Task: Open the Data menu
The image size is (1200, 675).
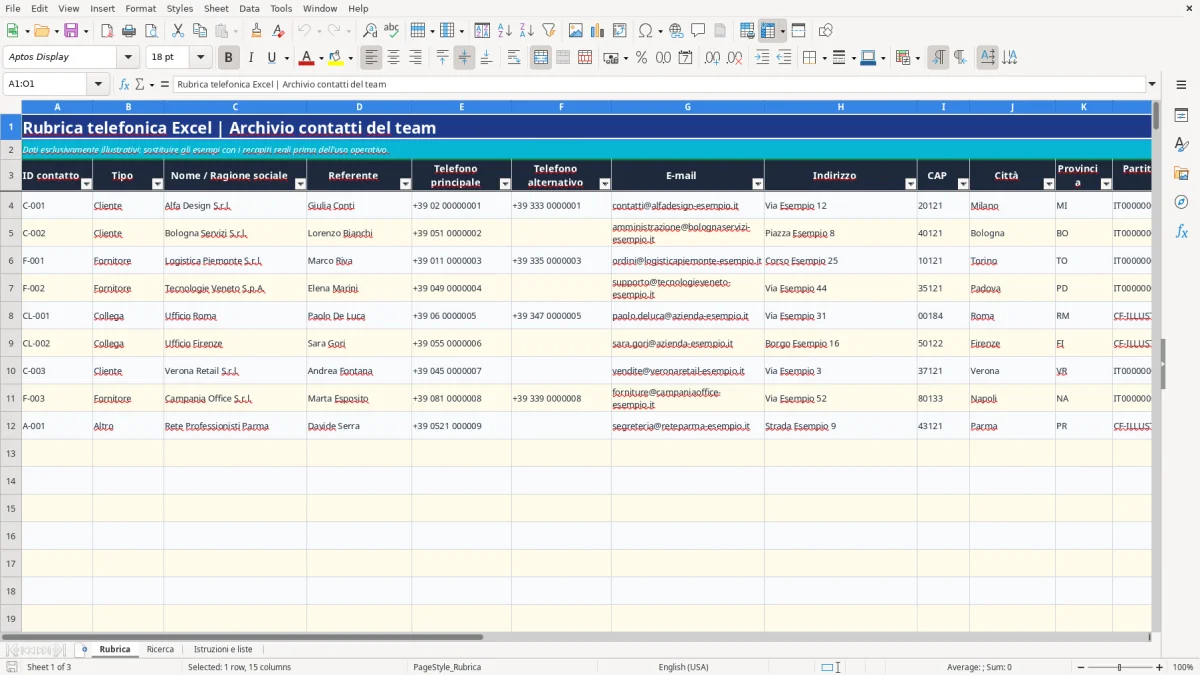Action: click(x=249, y=8)
